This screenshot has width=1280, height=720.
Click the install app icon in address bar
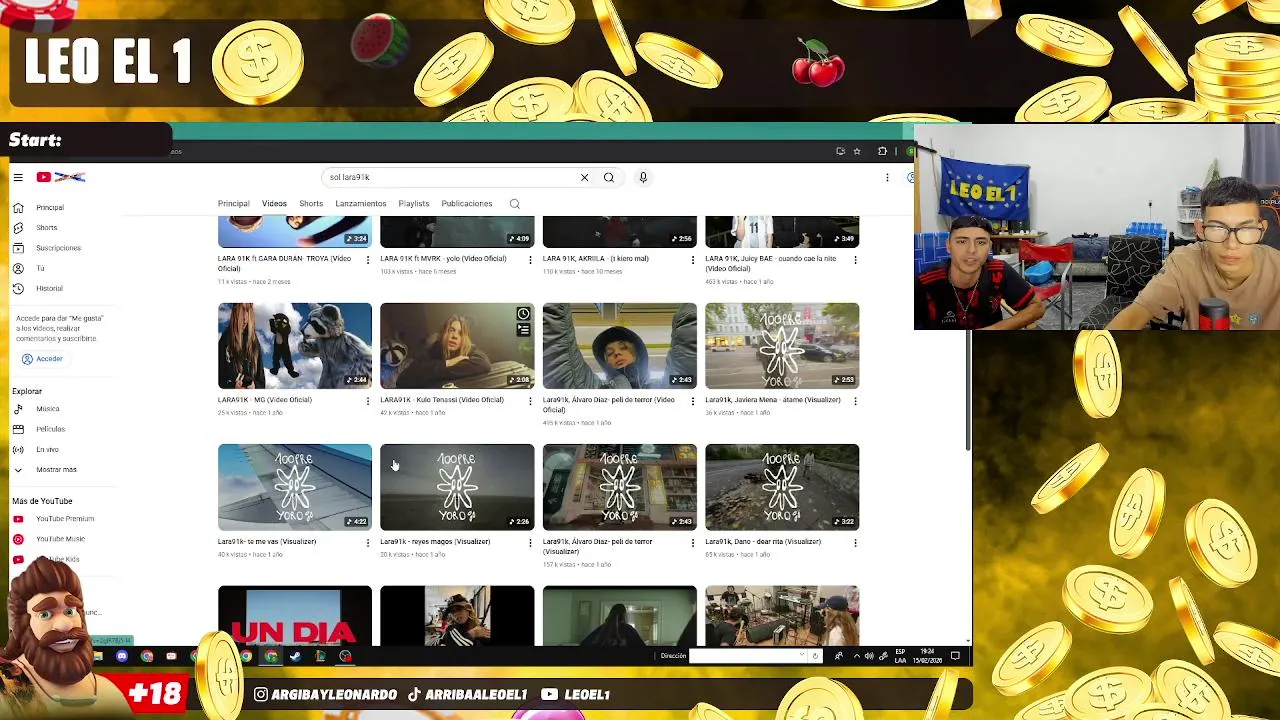tap(840, 151)
